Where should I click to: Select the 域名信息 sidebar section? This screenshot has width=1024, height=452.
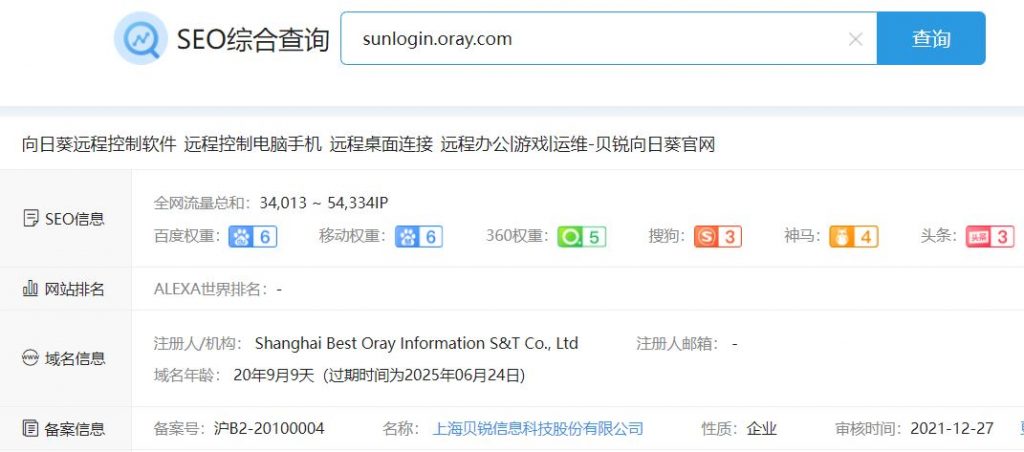click(x=65, y=358)
